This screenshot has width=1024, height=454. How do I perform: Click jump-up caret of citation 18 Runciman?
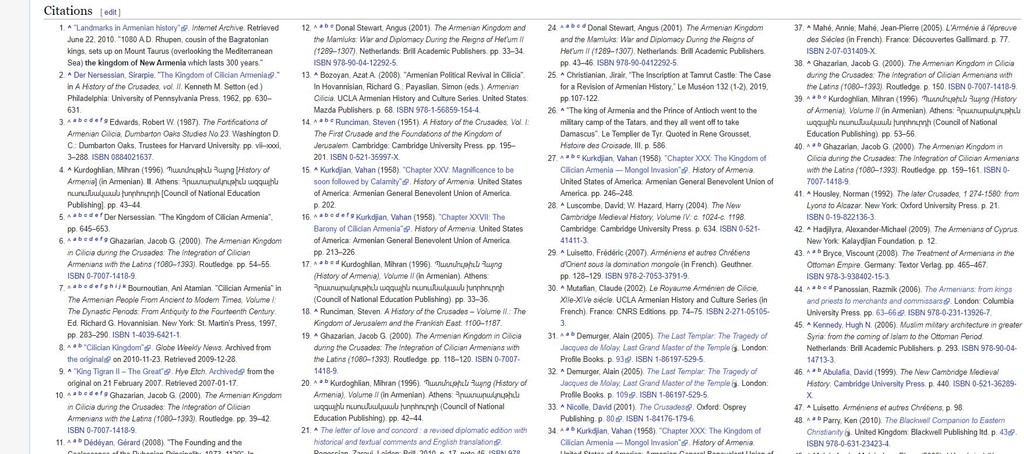click(316, 312)
